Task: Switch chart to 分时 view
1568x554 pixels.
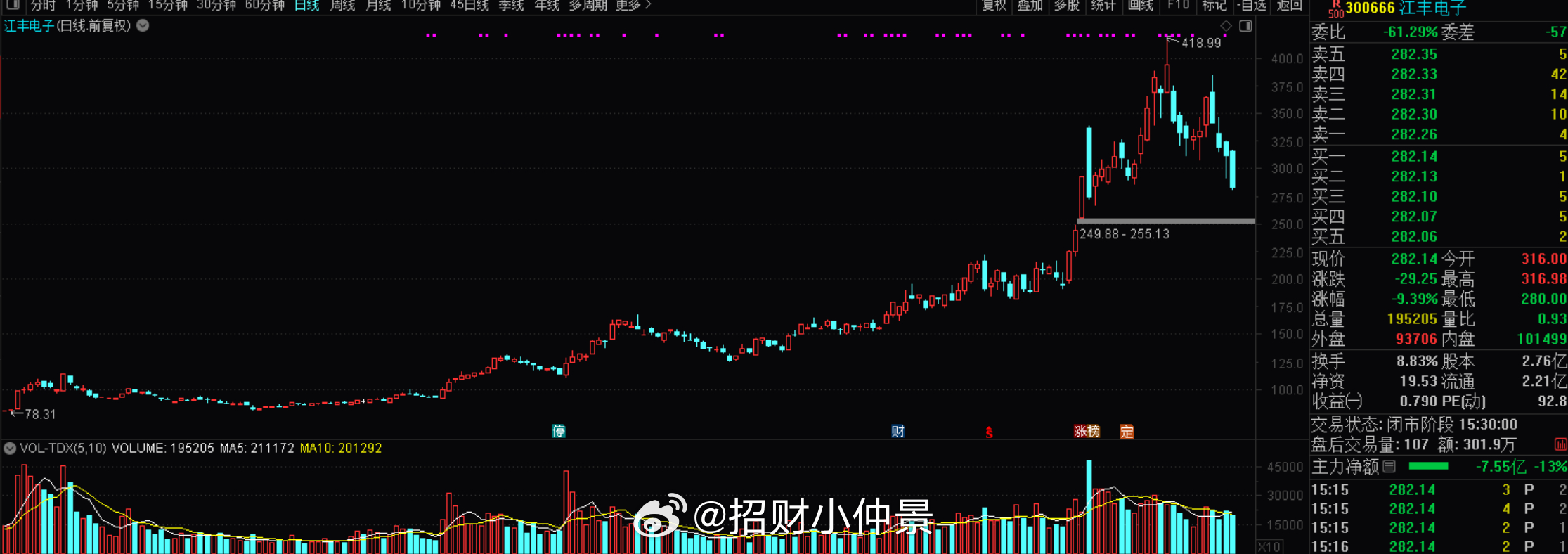Action: (43, 6)
